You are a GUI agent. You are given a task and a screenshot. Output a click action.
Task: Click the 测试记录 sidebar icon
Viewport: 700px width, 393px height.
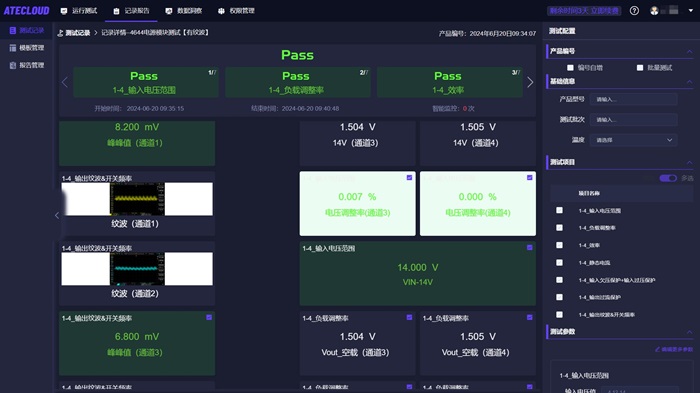(x=12, y=30)
